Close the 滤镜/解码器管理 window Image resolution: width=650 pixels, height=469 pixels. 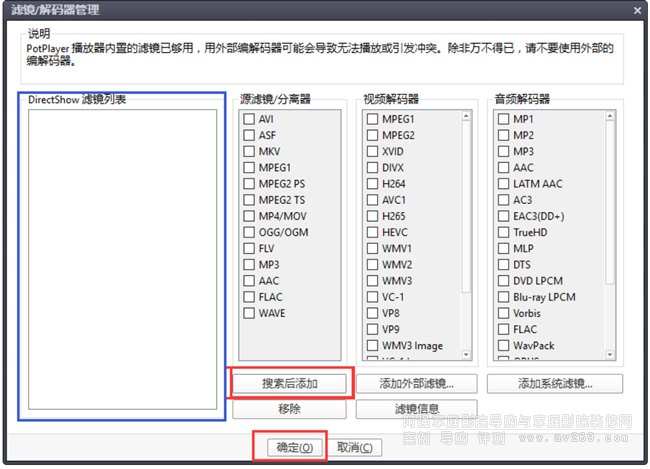637,10
